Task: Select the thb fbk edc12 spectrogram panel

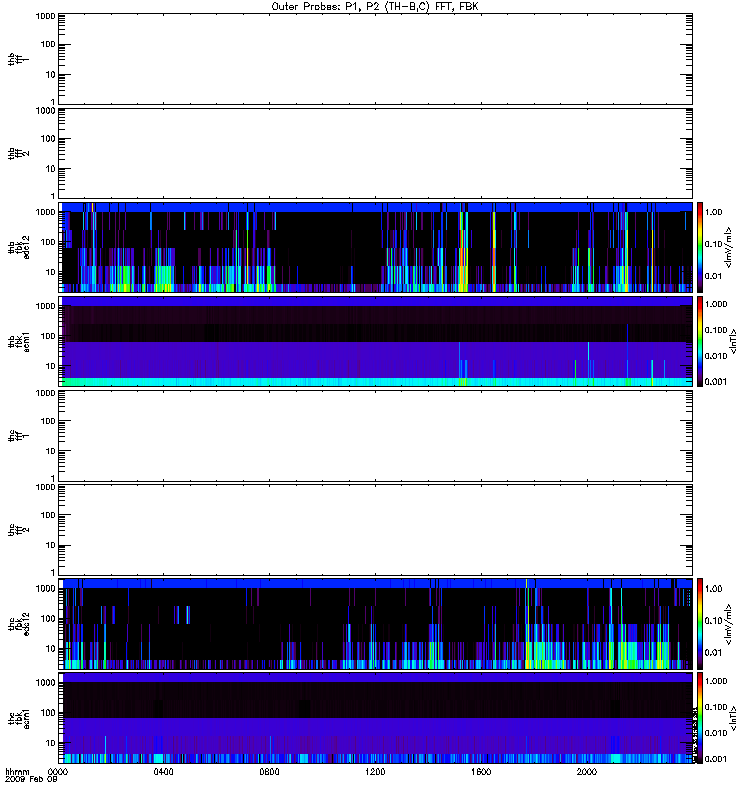Action: pyautogui.click(x=376, y=247)
